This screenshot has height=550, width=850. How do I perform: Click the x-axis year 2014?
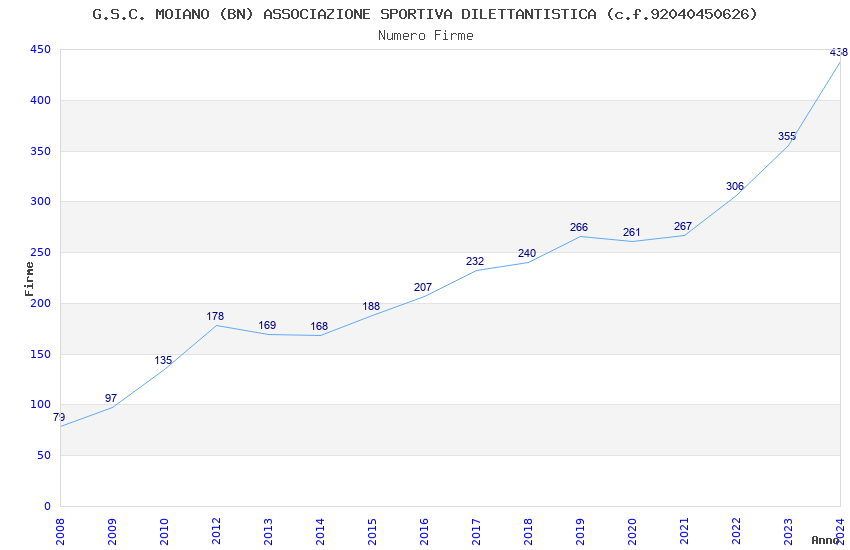click(320, 531)
